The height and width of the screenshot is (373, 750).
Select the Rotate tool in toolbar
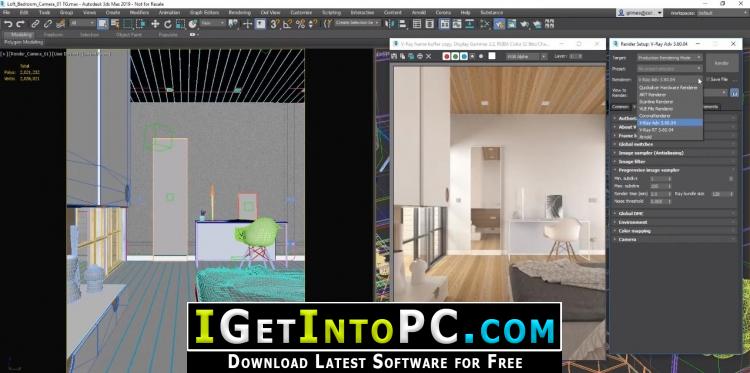[x=168, y=23]
